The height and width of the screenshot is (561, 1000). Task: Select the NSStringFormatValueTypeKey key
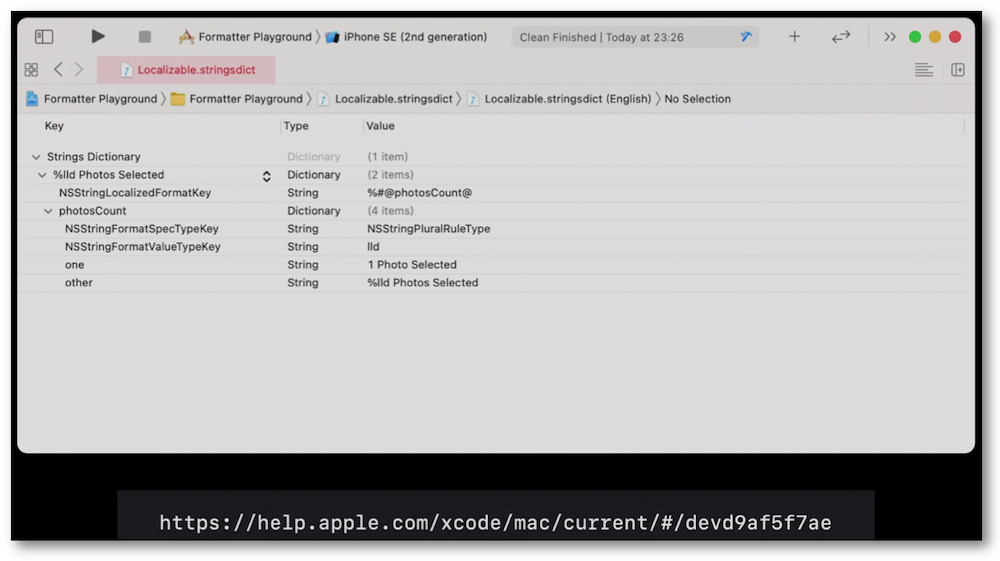(142, 247)
